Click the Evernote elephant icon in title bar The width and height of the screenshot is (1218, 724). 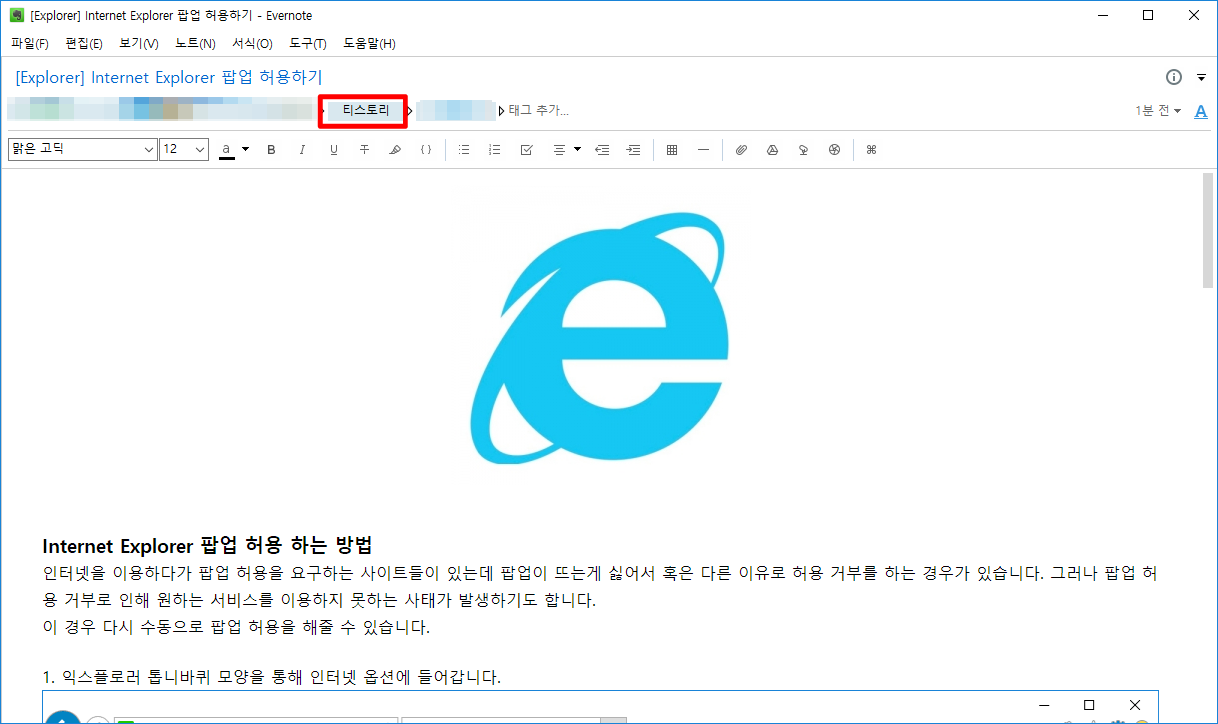point(16,16)
